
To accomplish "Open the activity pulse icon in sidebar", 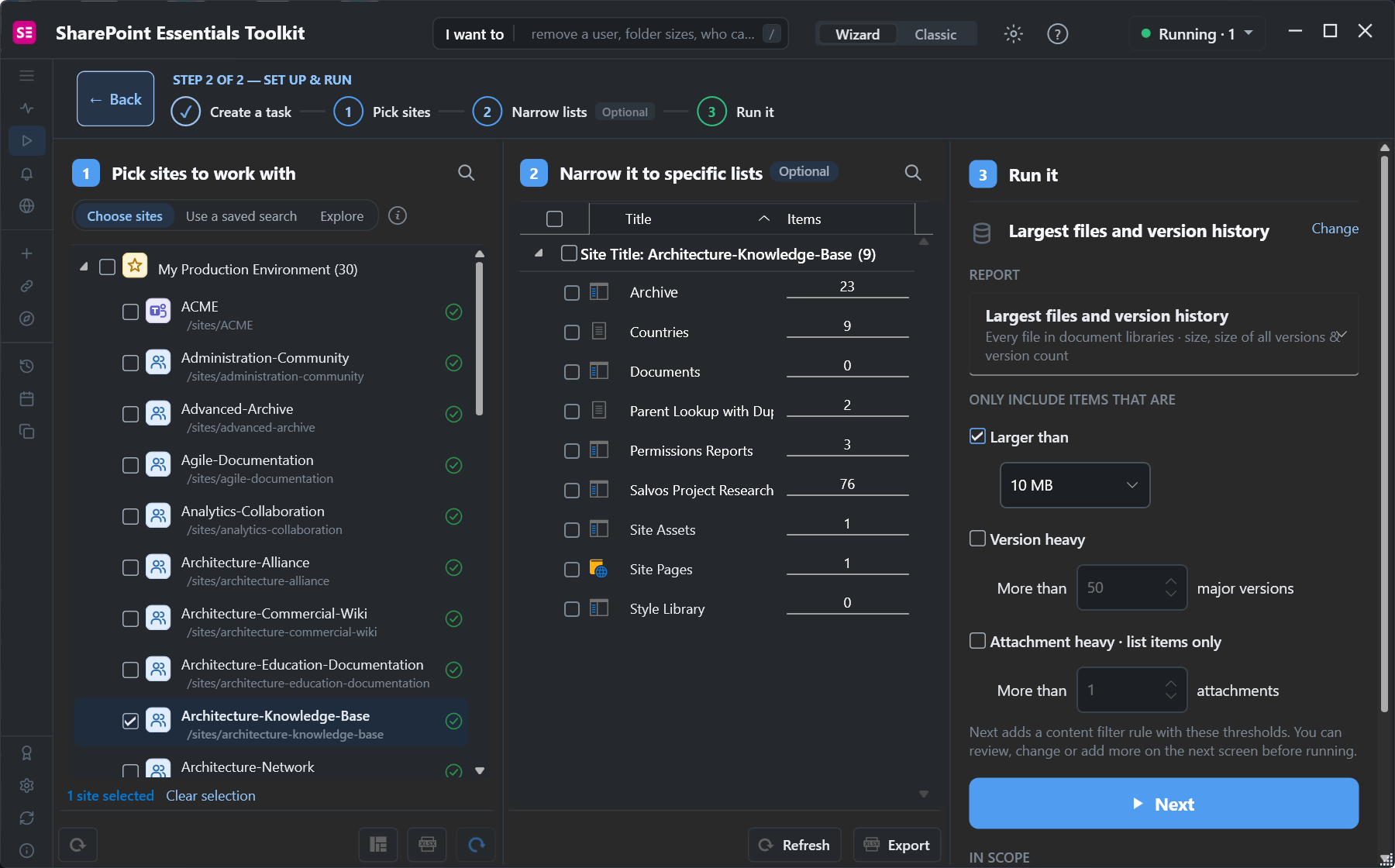I will pos(26,108).
